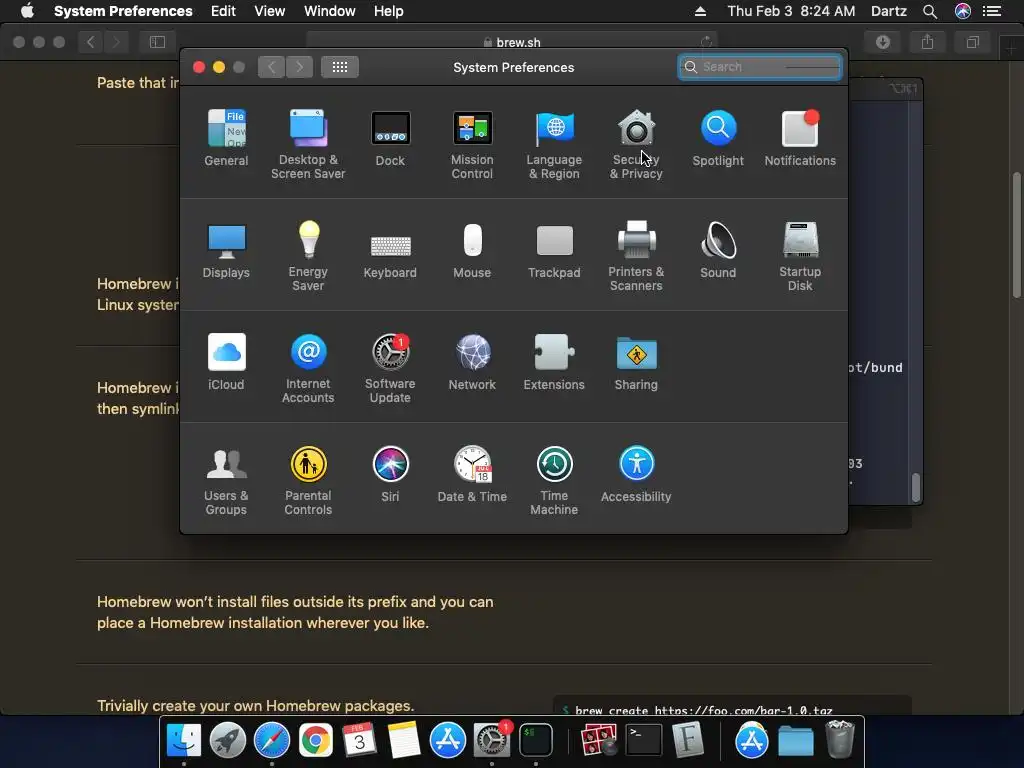The image size is (1024, 768).
Task: Open Finder from the Dock
Action: pyautogui.click(x=184, y=740)
